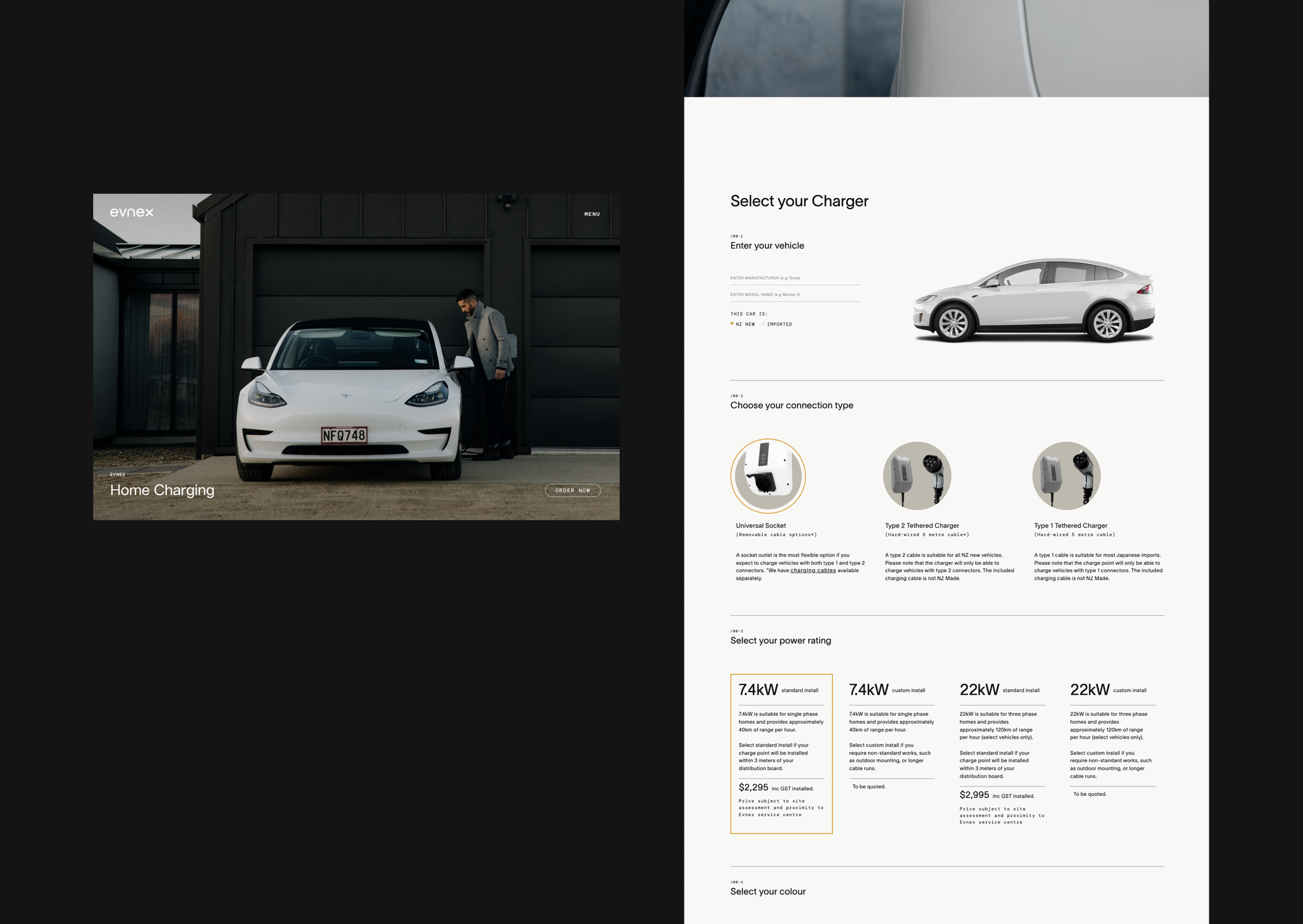Select the Universal Socket charger image
The width and height of the screenshot is (1303, 924).
tap(767, 475)
